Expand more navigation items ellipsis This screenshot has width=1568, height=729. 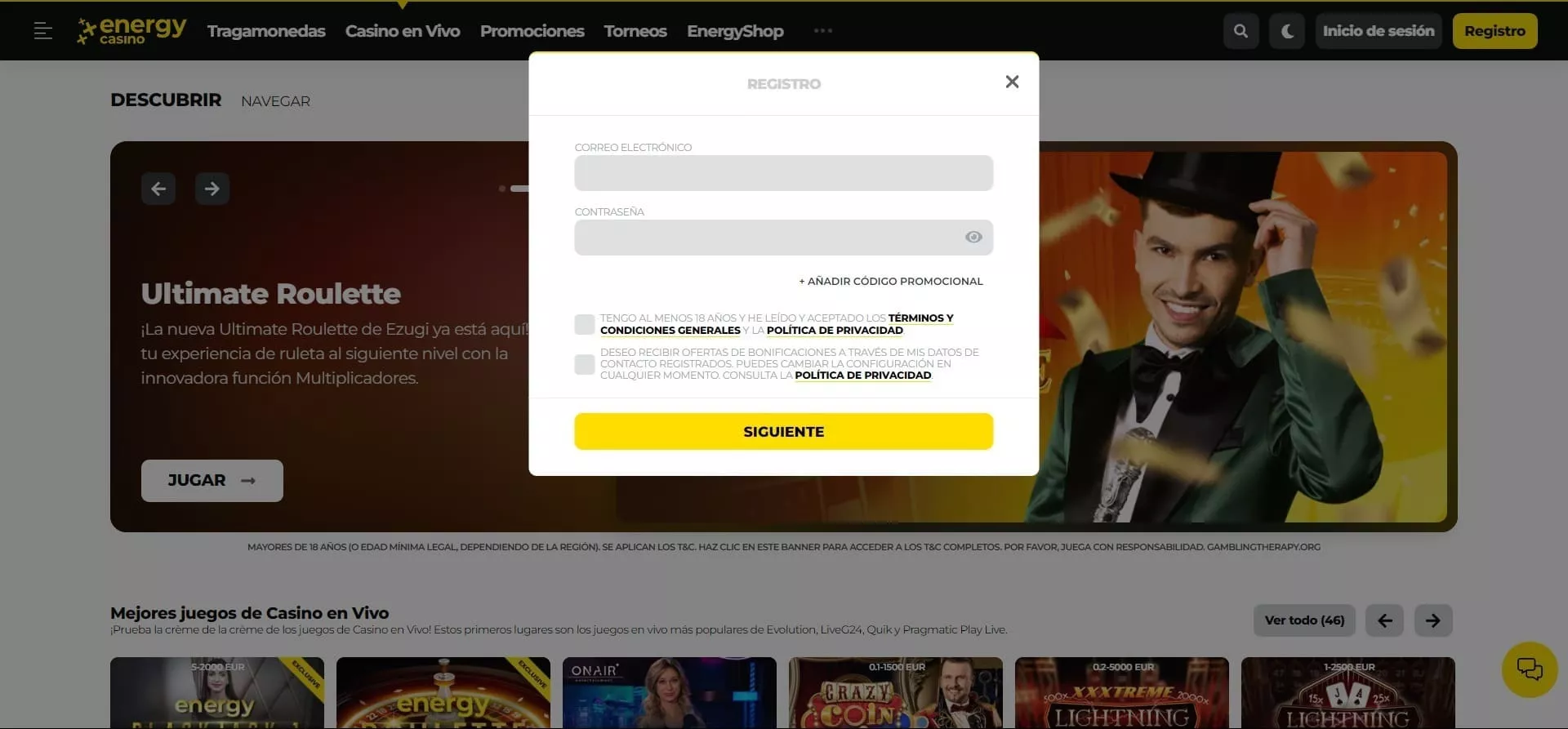[x=822, y=31]
